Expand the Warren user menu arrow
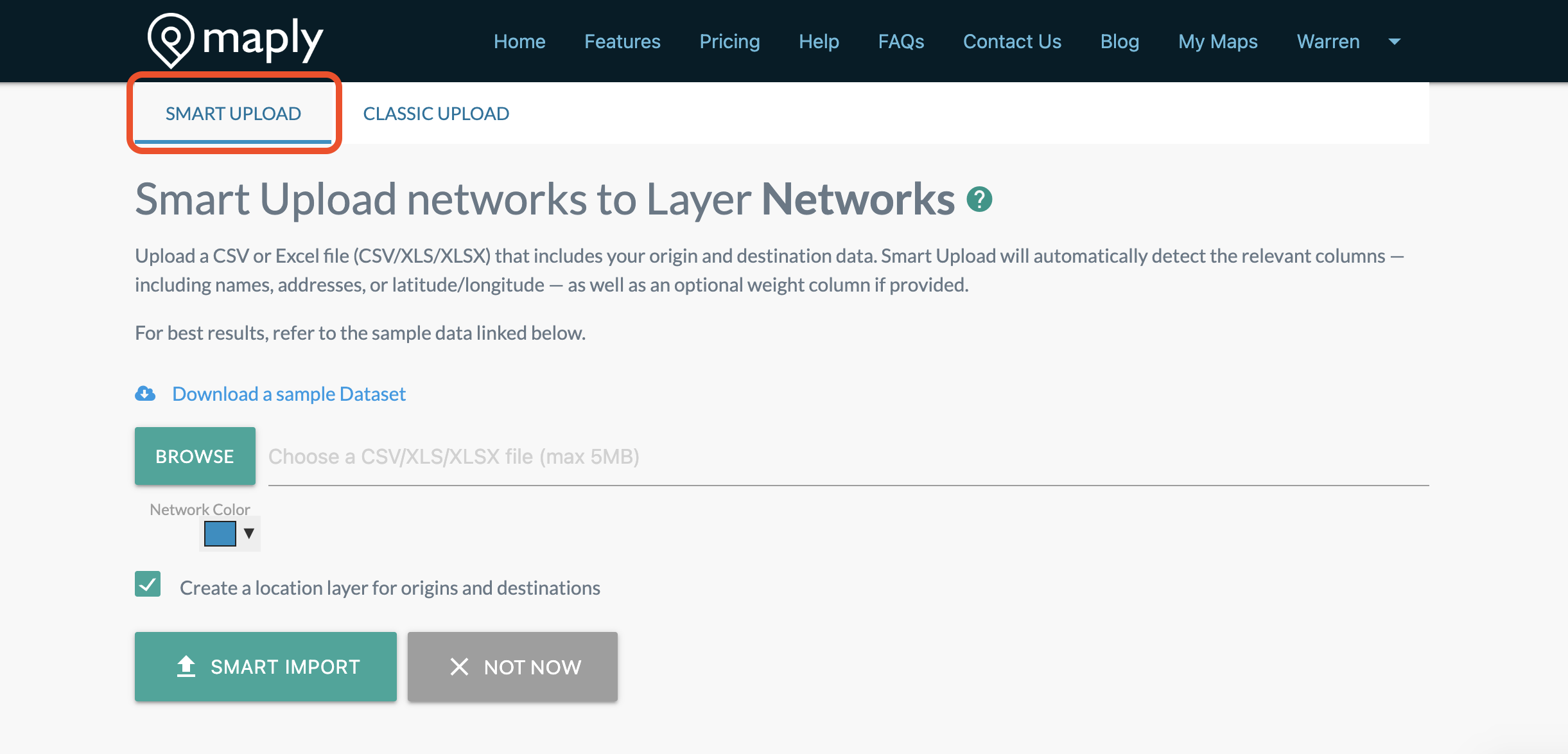 [1394, 42]
